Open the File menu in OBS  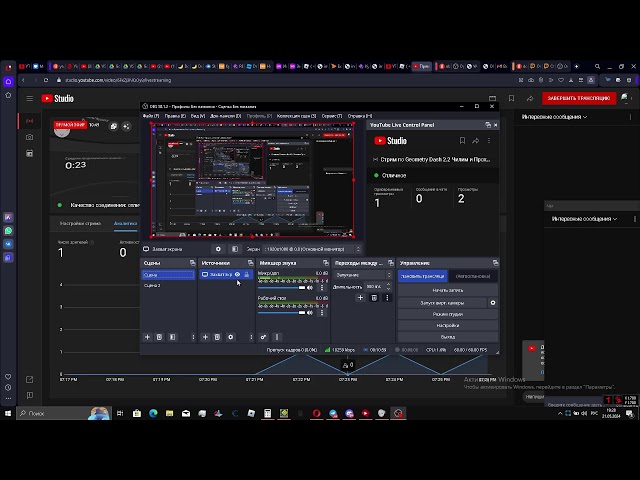[x=151, y=116]
